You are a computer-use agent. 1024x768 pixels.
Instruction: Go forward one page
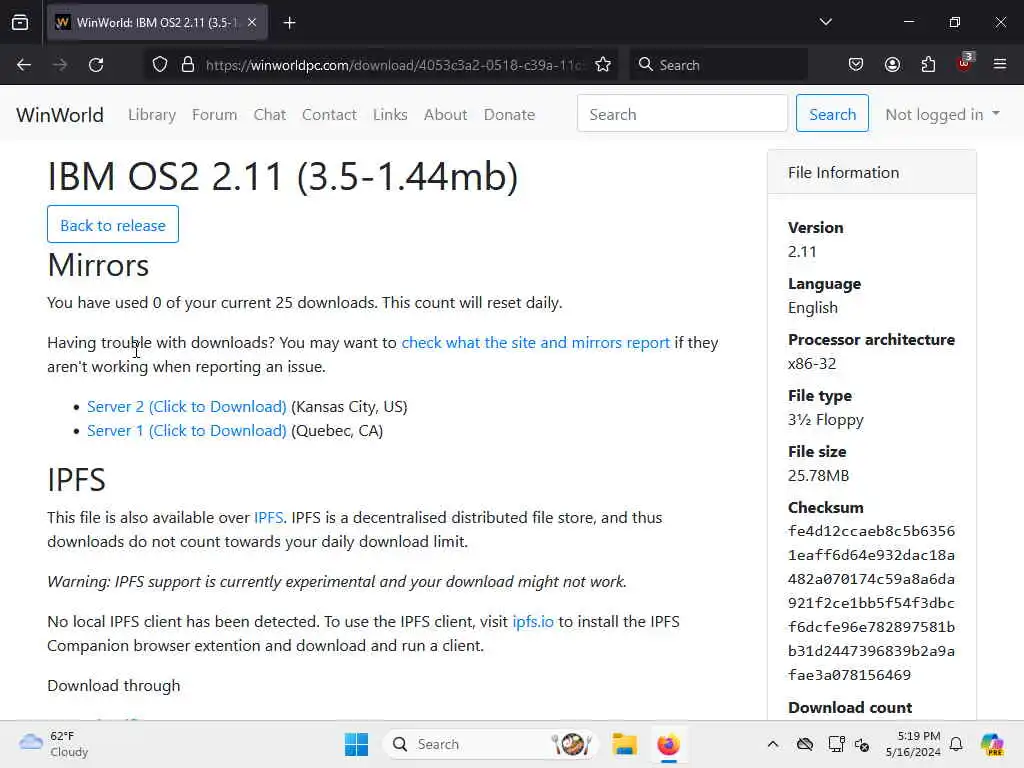(60, 65)
